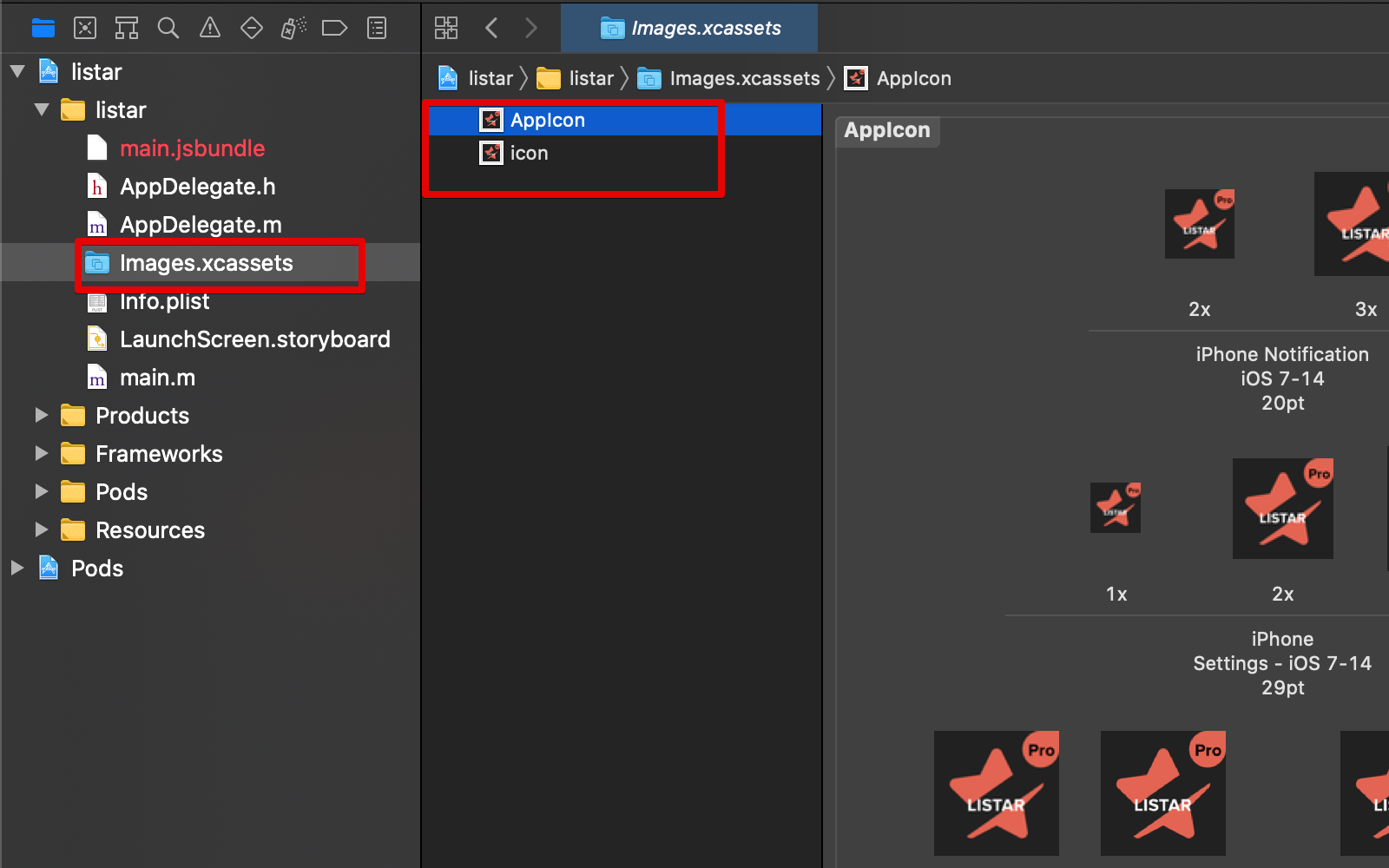The image size is (1389, 868).
Task: Select the Products folder row
Action: pos(210,416)
